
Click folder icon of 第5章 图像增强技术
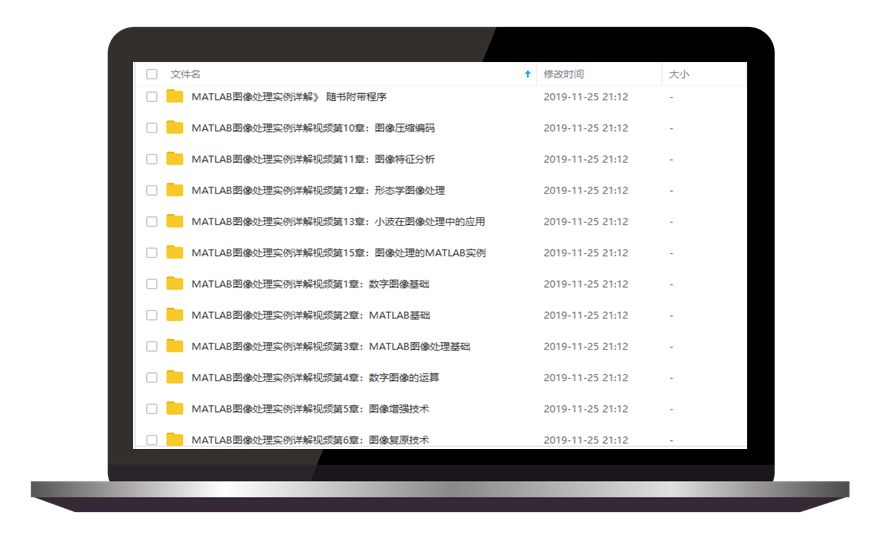point(175,408)
